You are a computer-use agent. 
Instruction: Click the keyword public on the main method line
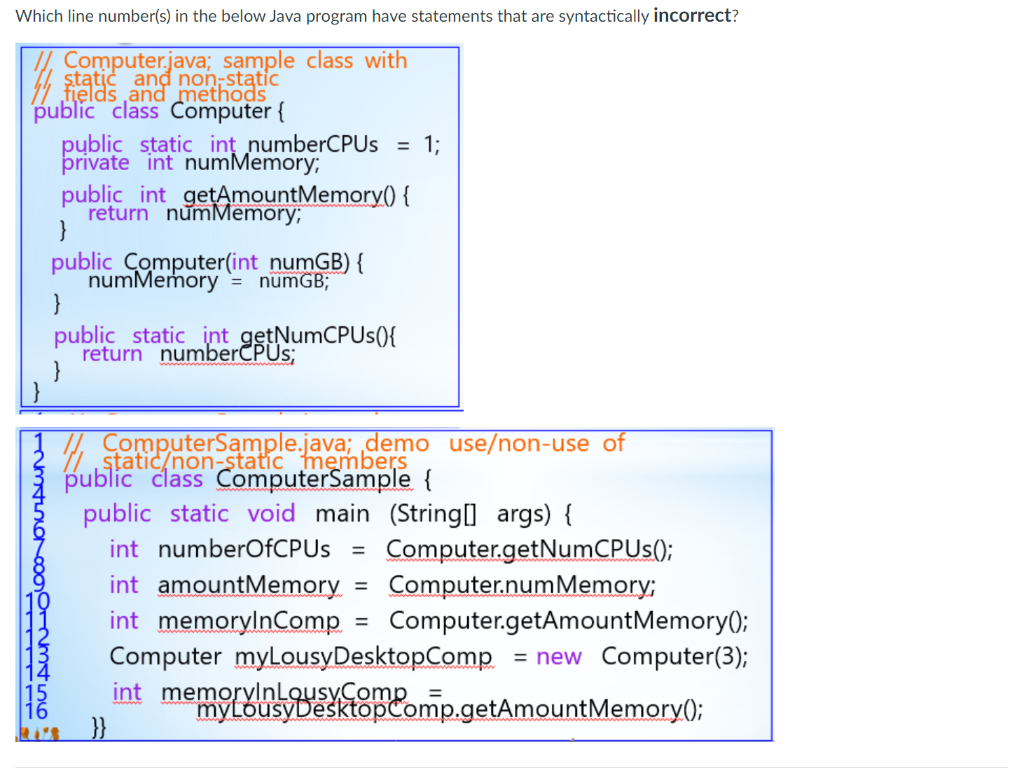click(x=118, y=513)
